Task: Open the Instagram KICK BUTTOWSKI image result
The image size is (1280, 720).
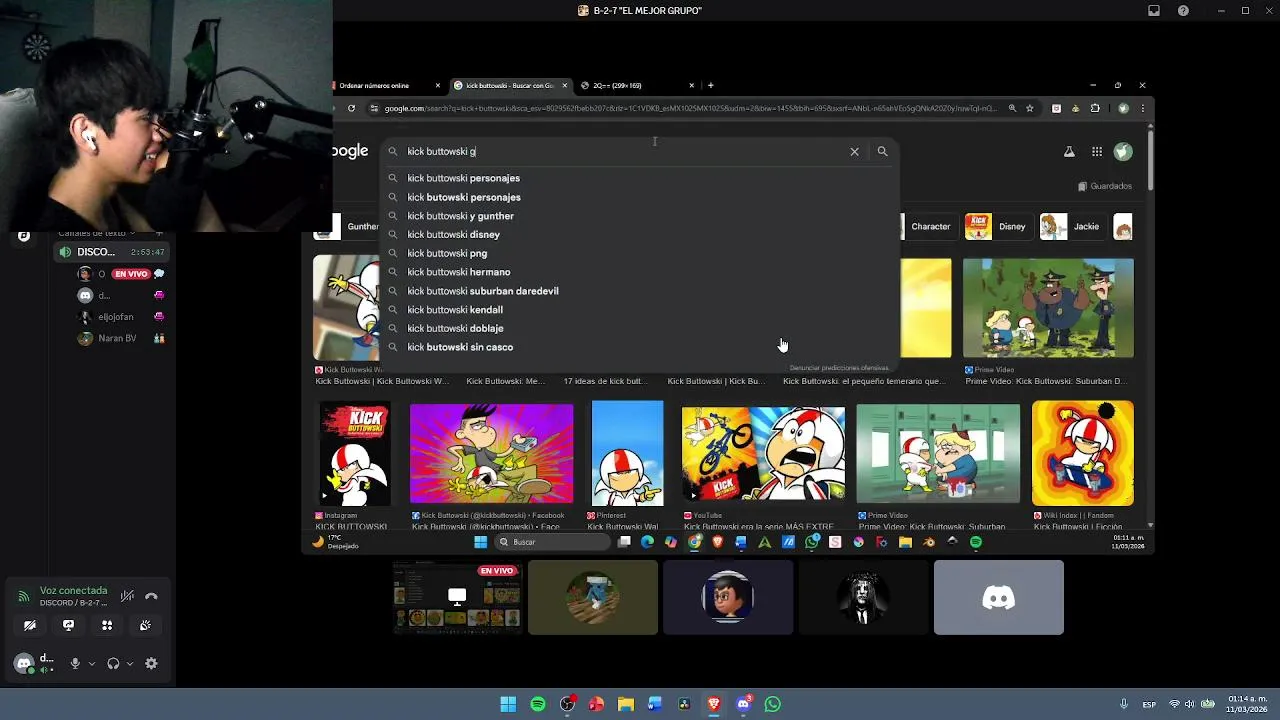Action: [x=354, y=453]
